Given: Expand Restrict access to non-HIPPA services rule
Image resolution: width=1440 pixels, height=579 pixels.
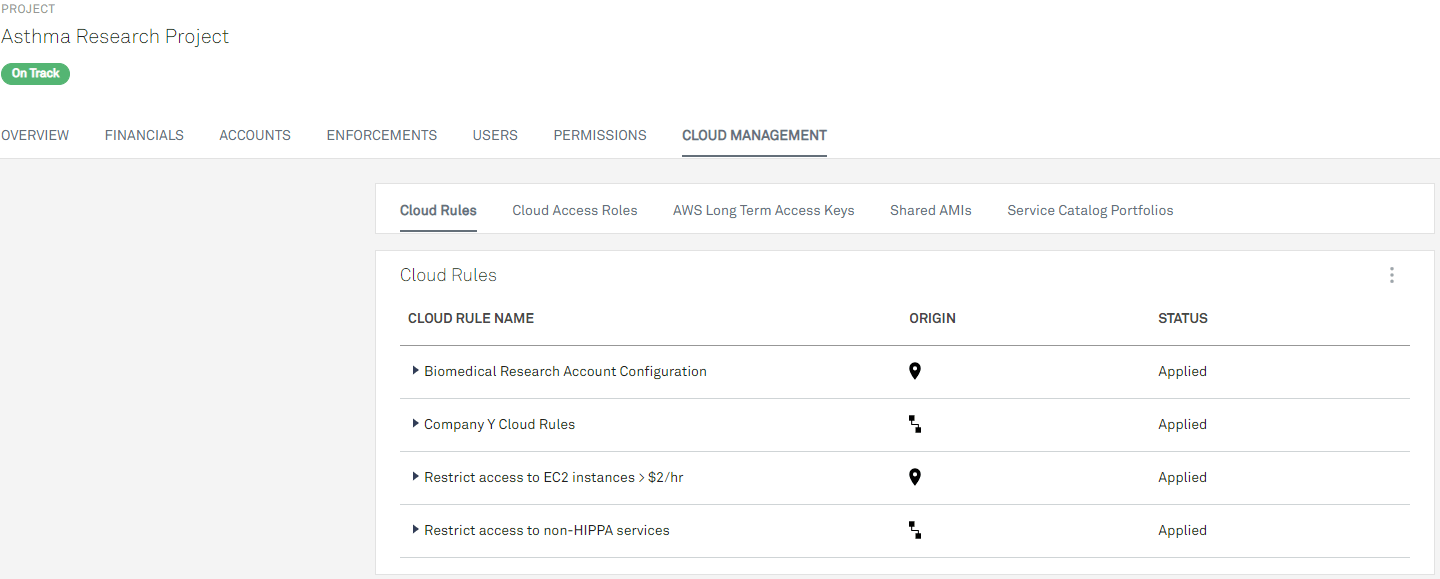Looking at the screenshot, I should (415, 530).
